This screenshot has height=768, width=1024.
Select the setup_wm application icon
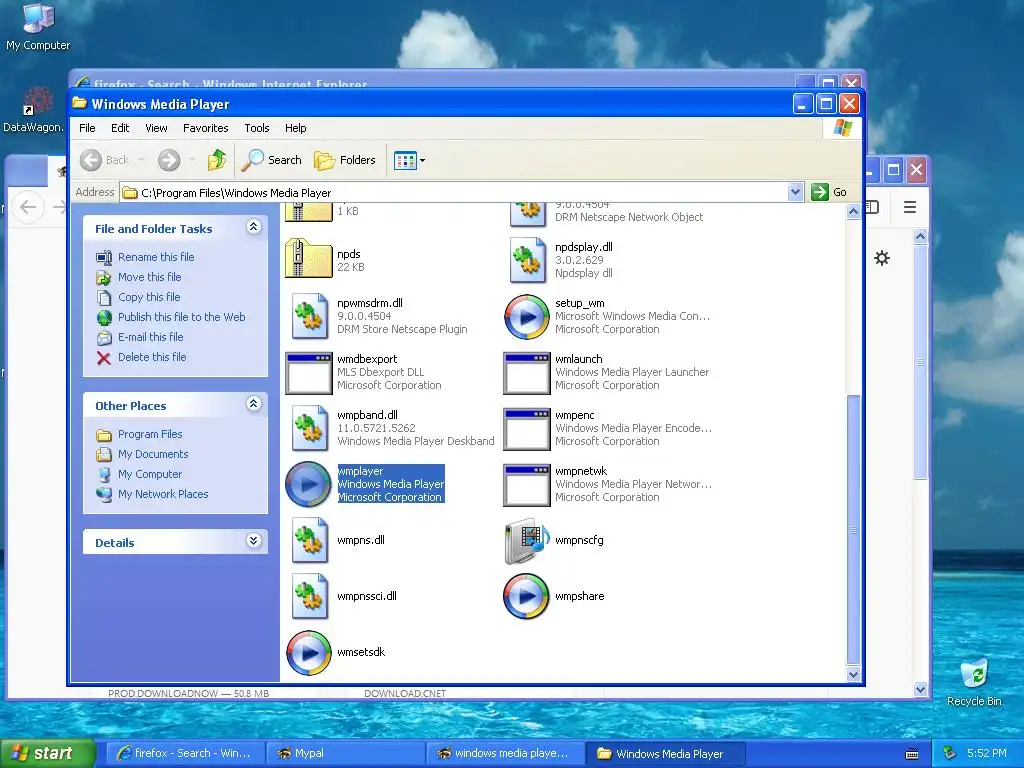coord(526,317)
